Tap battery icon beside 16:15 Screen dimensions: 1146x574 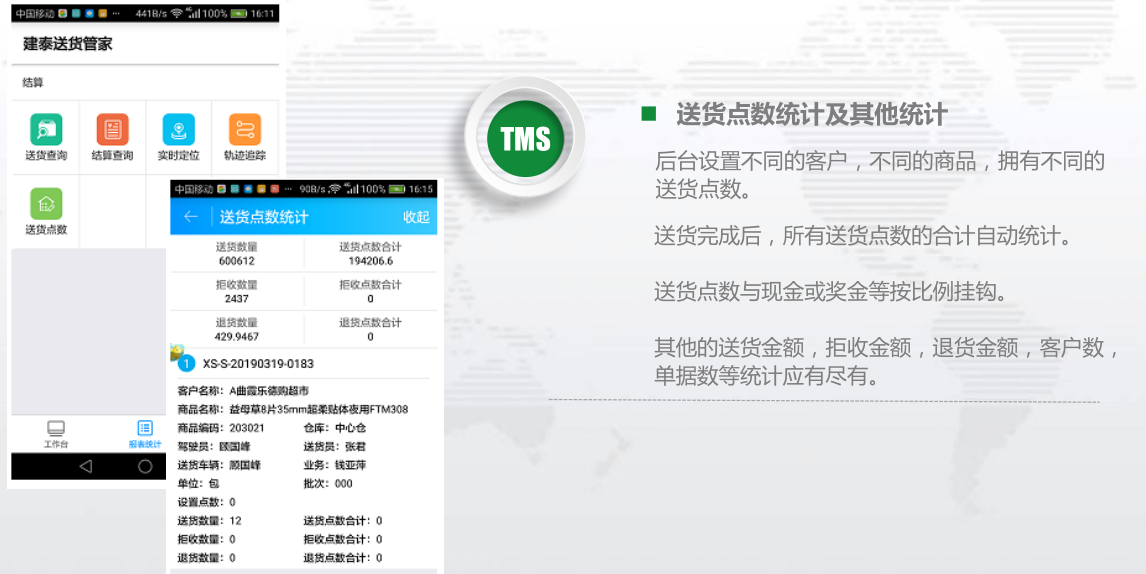click(x=397, y=189)
